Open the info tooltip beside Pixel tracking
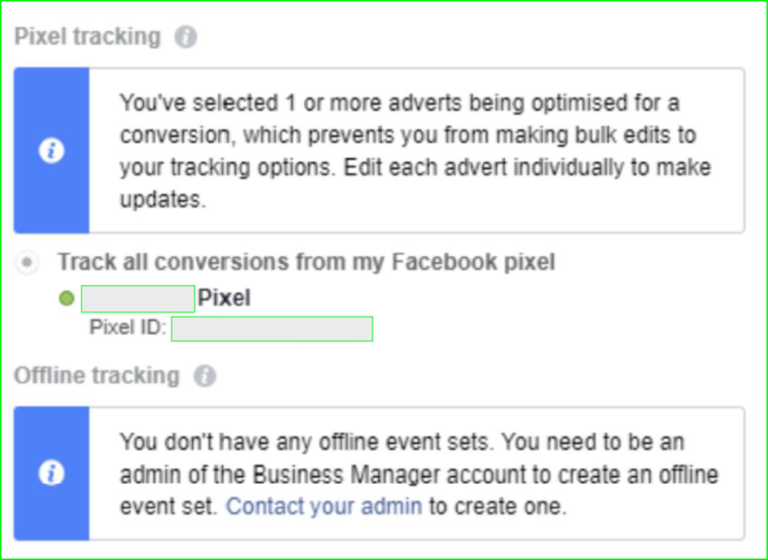This screenshot has height=560, width=768. coord(186,37)
